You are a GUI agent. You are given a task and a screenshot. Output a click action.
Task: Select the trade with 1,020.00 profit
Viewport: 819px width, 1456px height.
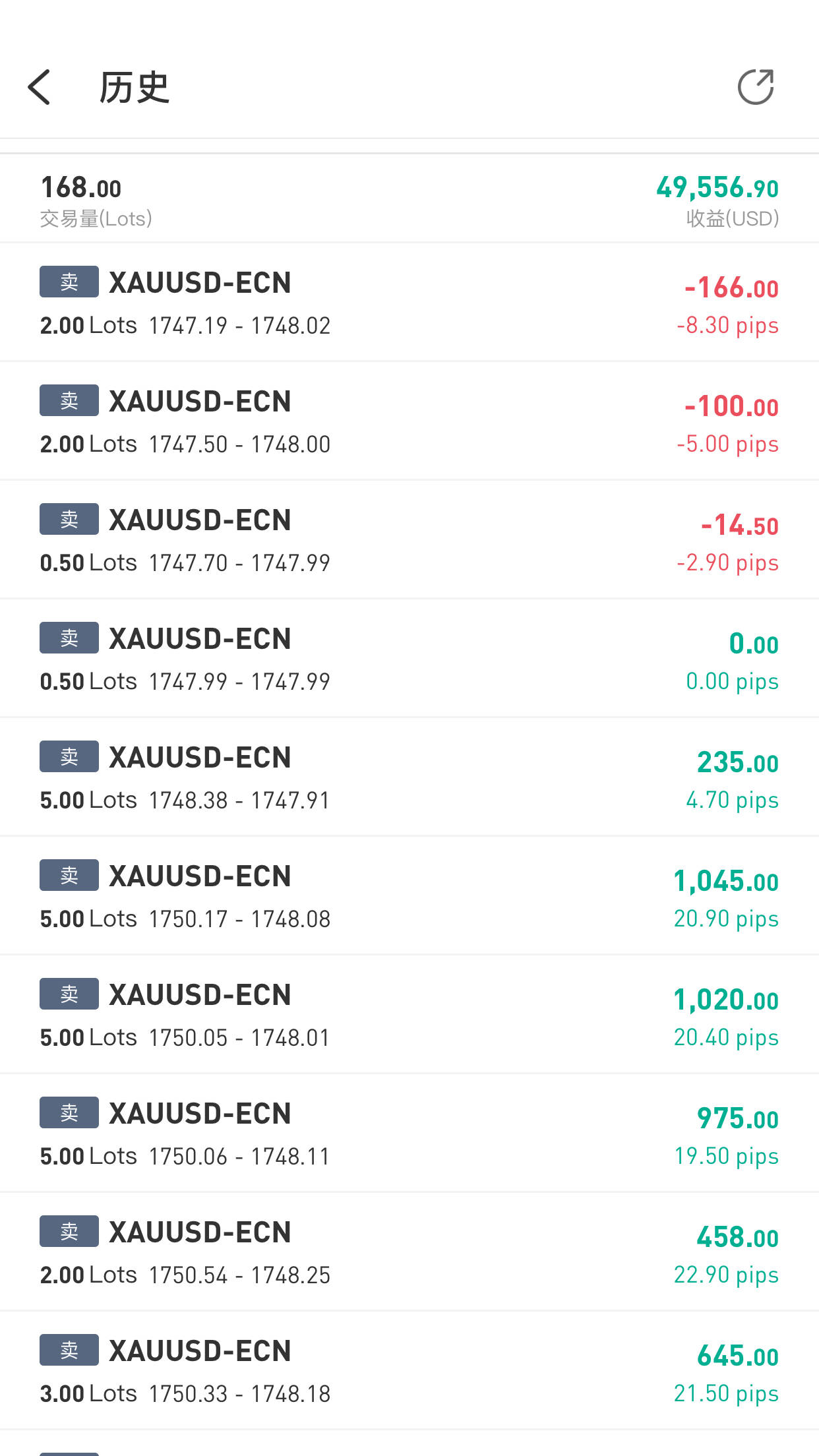(x=409, y=1015)
